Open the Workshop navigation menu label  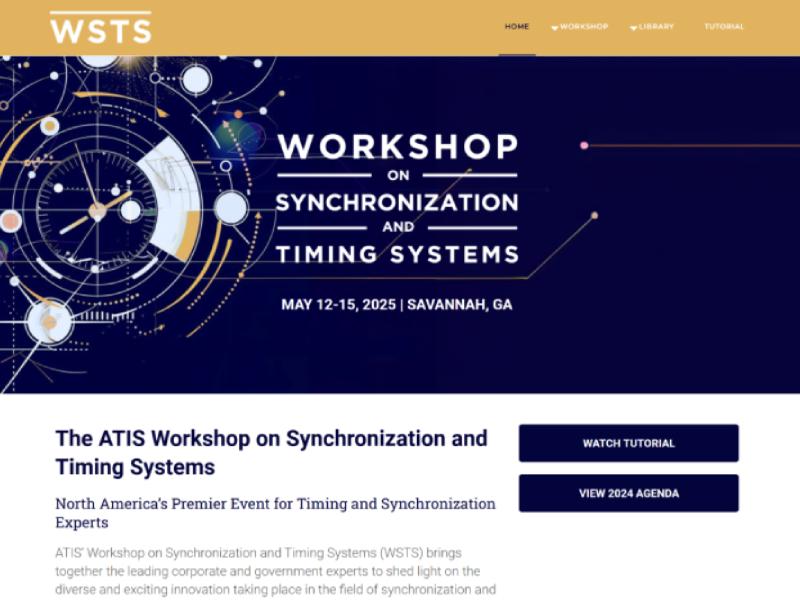pyautogui.click(x=584, y=27)
